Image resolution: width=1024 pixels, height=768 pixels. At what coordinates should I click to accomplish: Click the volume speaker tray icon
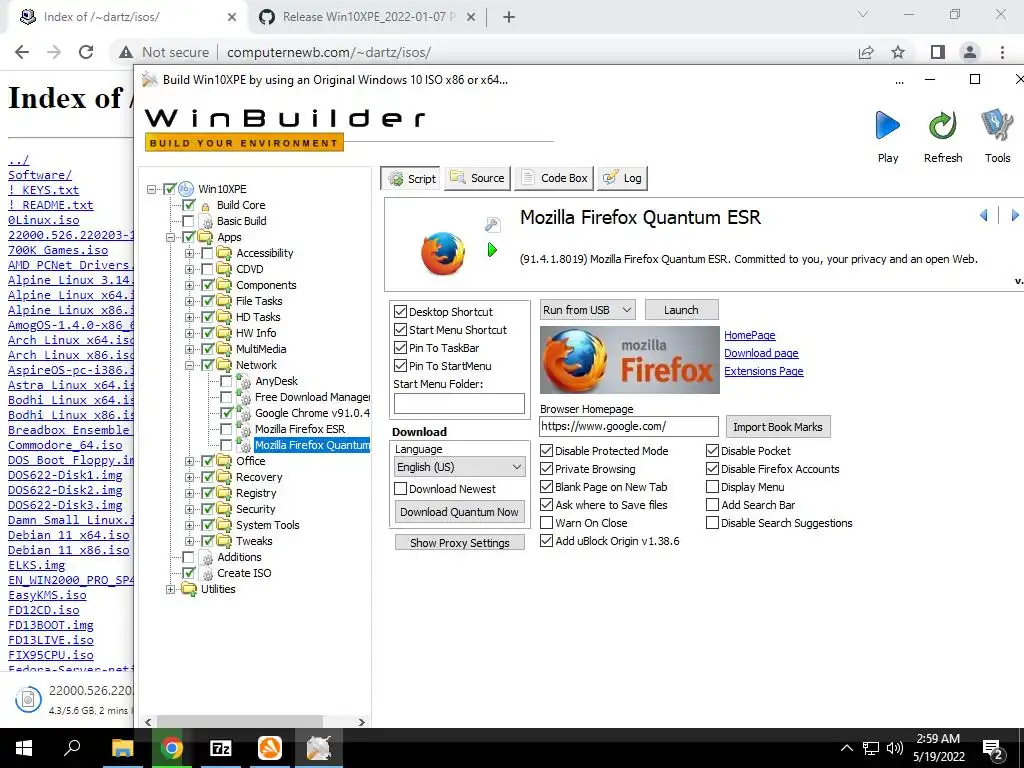coord(895,748)
